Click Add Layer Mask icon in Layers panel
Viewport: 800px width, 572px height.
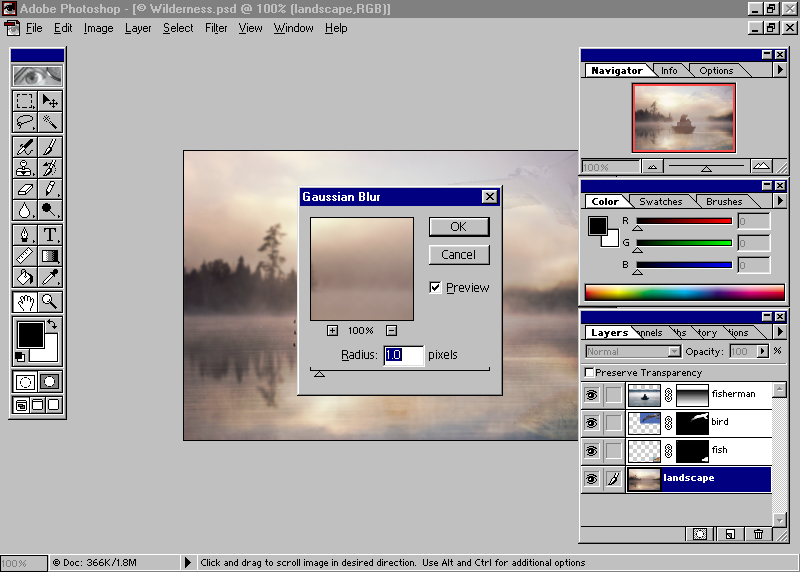pos(700,534)
